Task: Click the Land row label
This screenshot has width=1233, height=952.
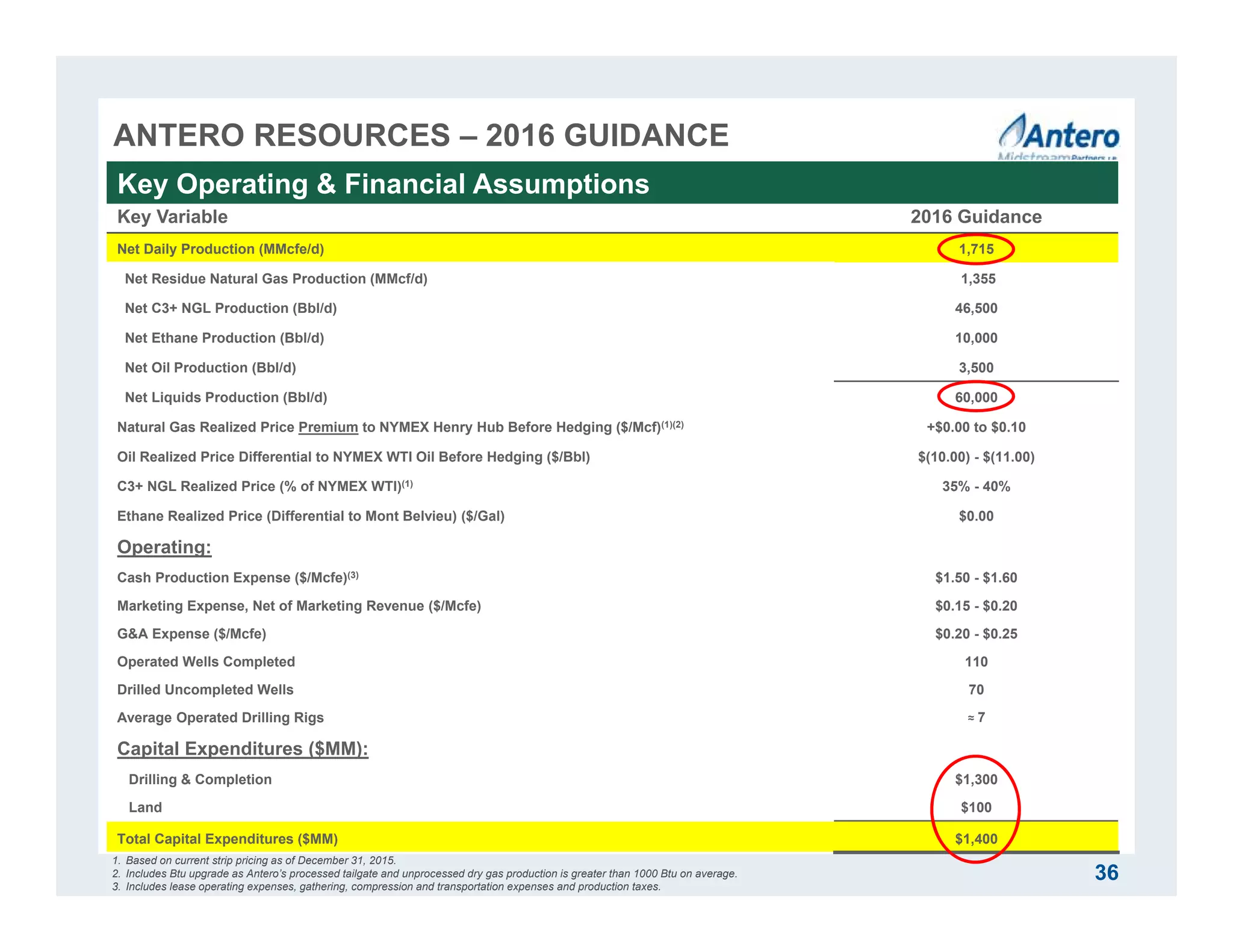Action: click(x=145, y=807)
